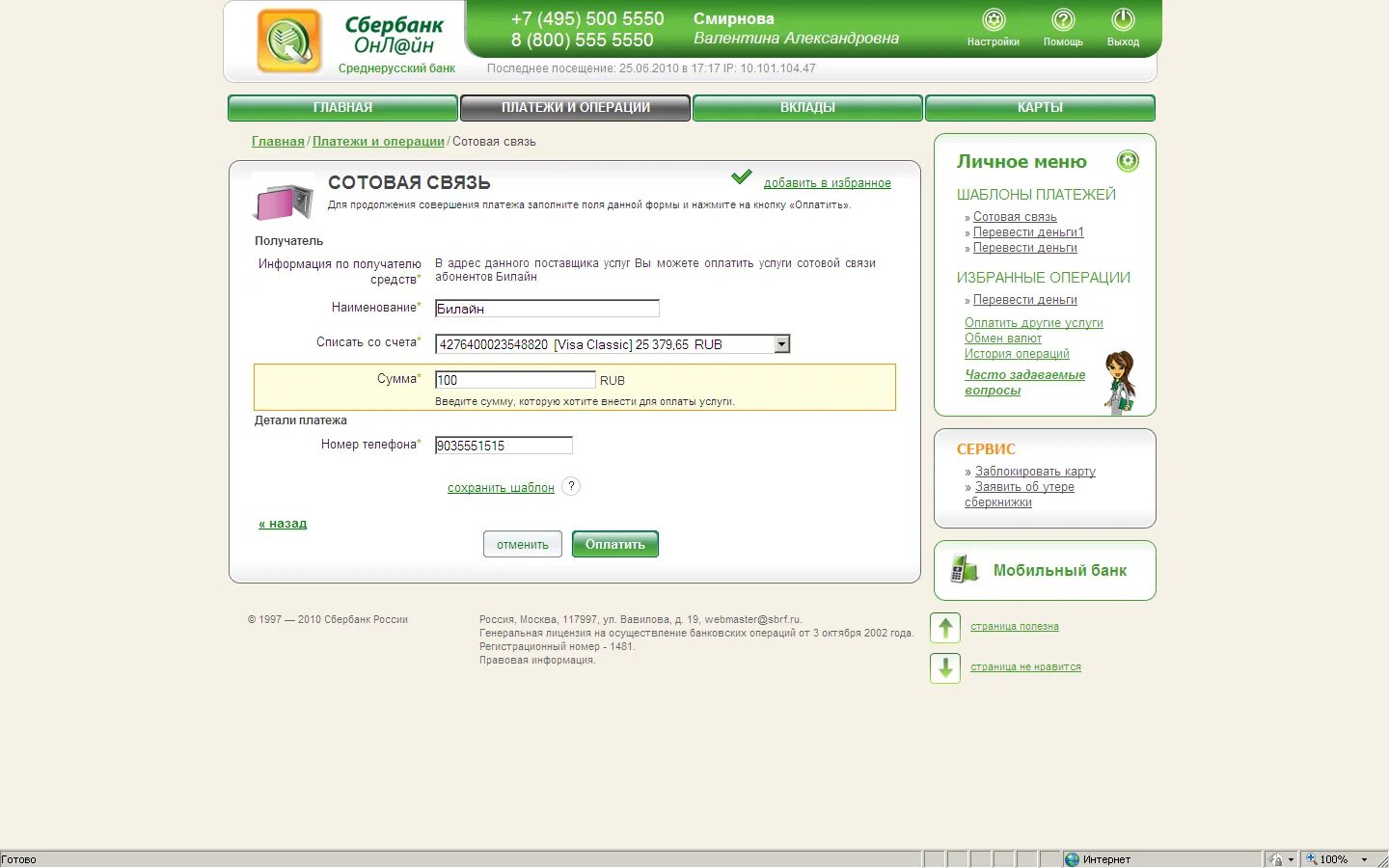This screenshot has width=1389, height=868.
Task: Open Настройки settings icon
Action: (994, 19)
